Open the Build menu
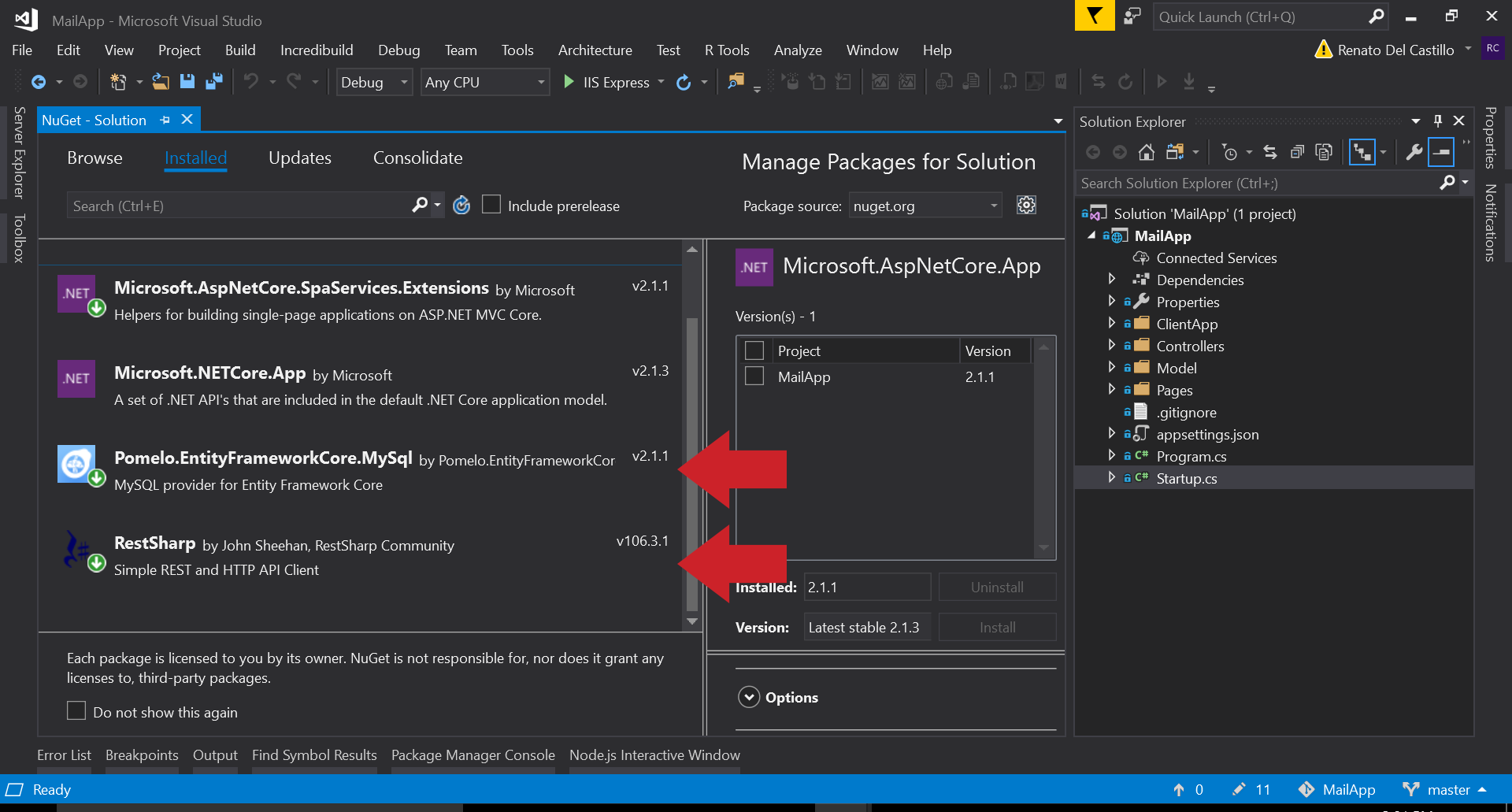Image resolution: width=1512 pixels, height=812 pixels. [x=240, y=50]
